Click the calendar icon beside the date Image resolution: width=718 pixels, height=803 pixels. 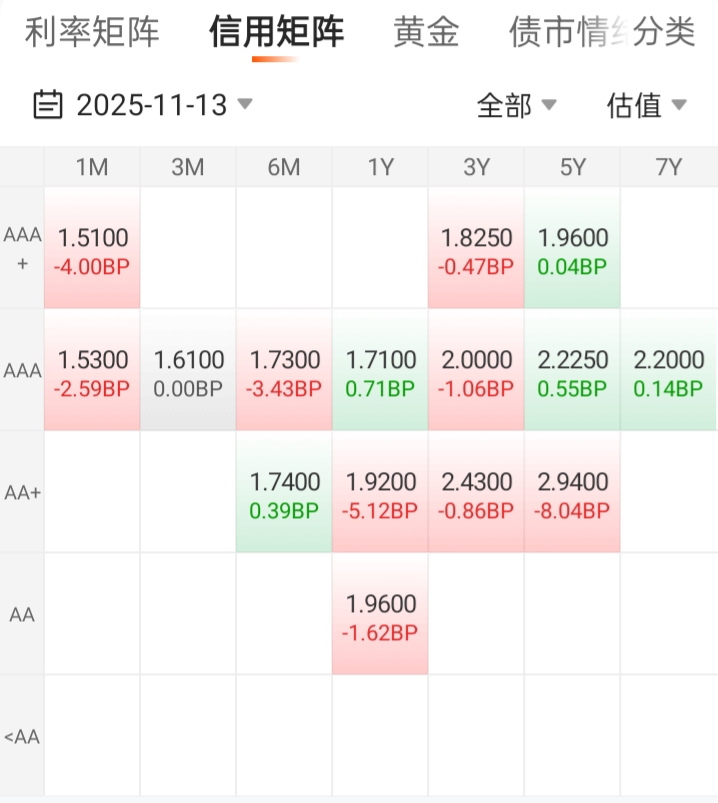[47, 104]
